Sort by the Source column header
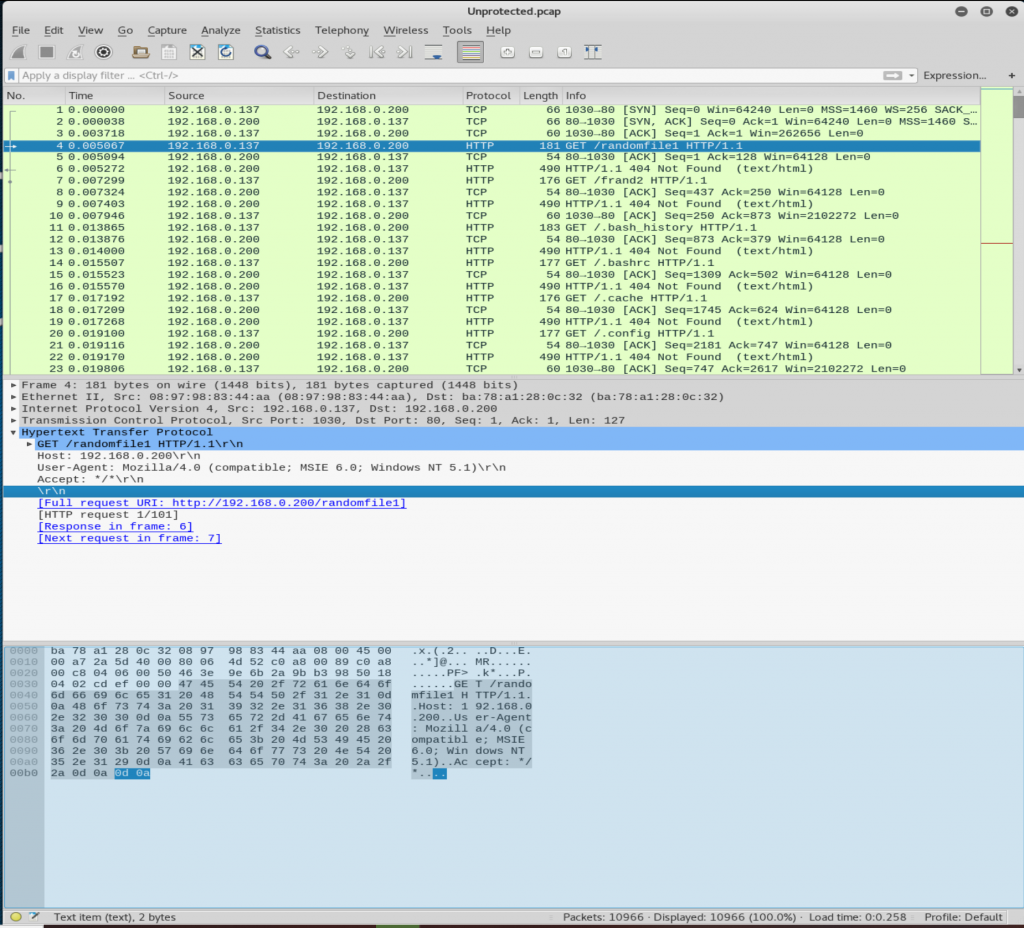Viewport: 1024px width, 928px height. pos(238,95)
